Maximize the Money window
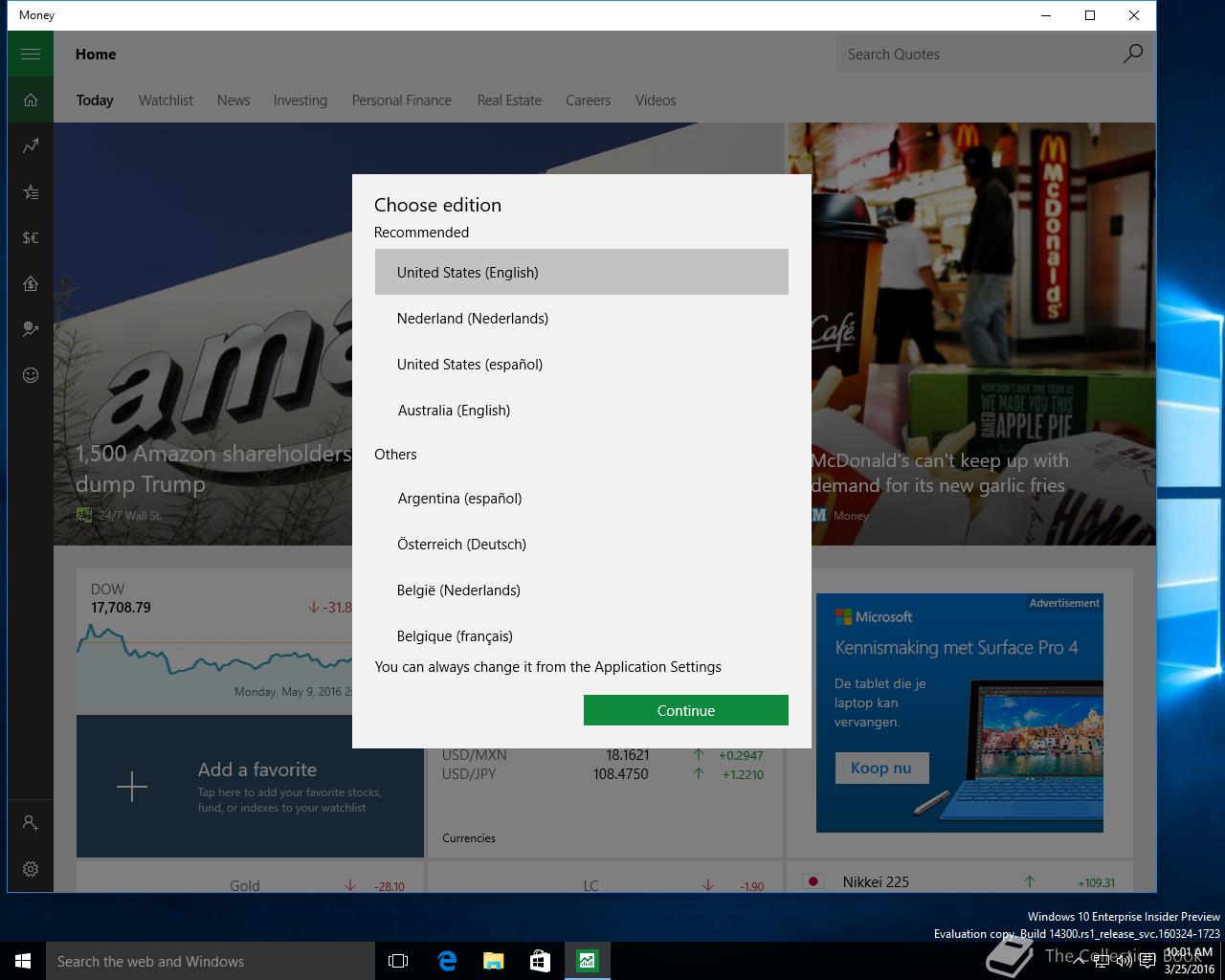The width and height of the screenshot is (1225, 980). 1089,15
